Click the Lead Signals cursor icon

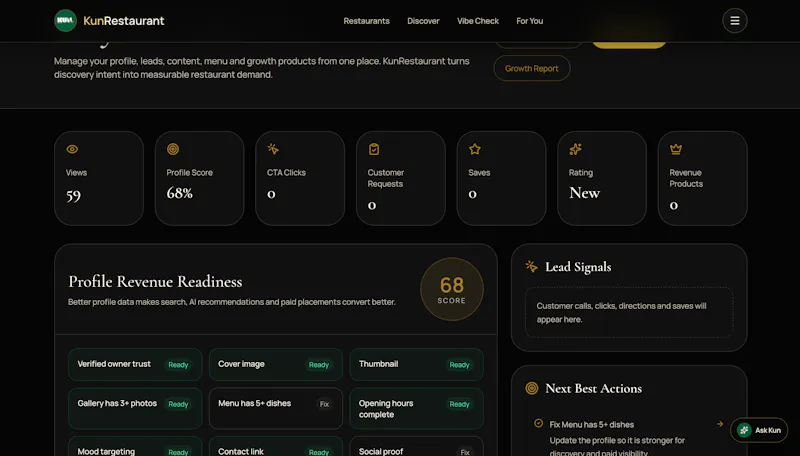[x=532, y=266]
